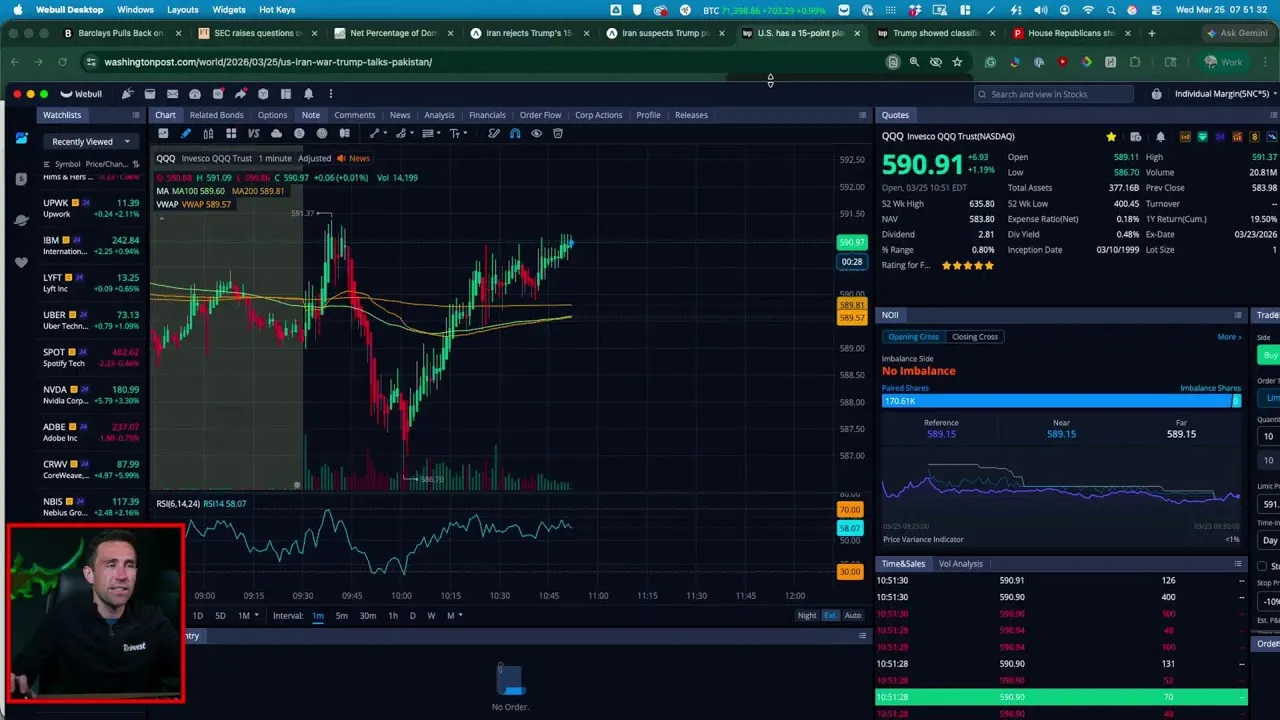
Task: Click the yellow favorite star beside QQQ
Action: point(1111,137)
